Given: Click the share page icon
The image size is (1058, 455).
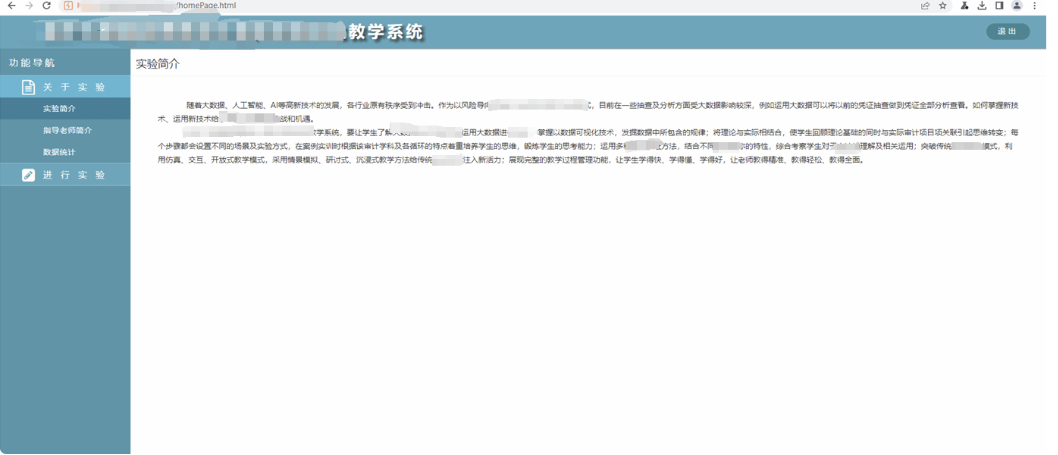Looking at the screenshot, I should point(925,5).
